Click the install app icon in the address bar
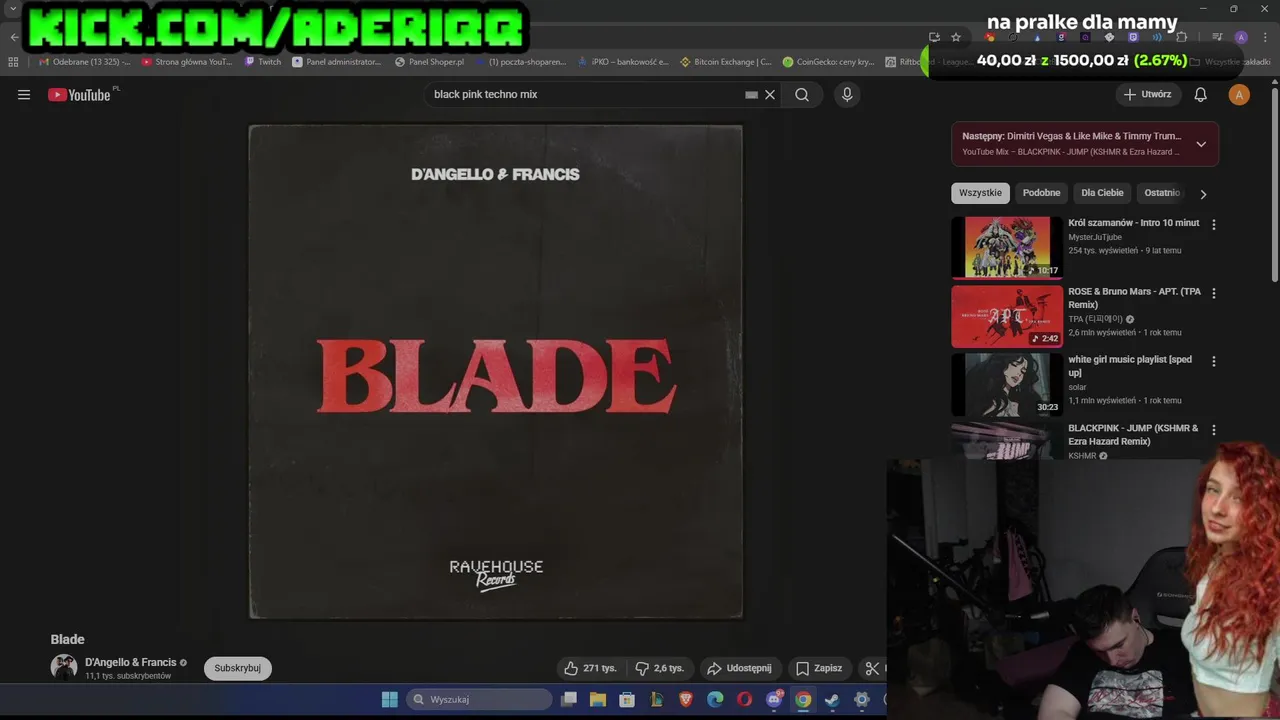 click(934, 37)
